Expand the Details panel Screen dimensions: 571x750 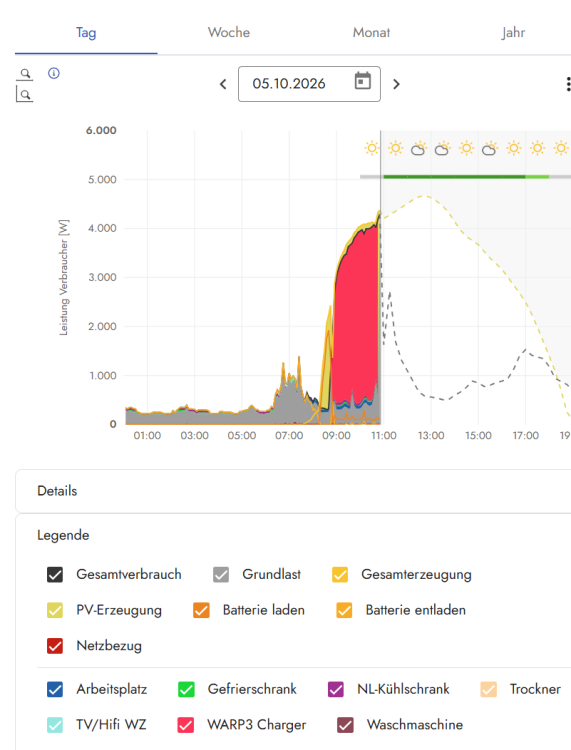click(x=293, y=491)
